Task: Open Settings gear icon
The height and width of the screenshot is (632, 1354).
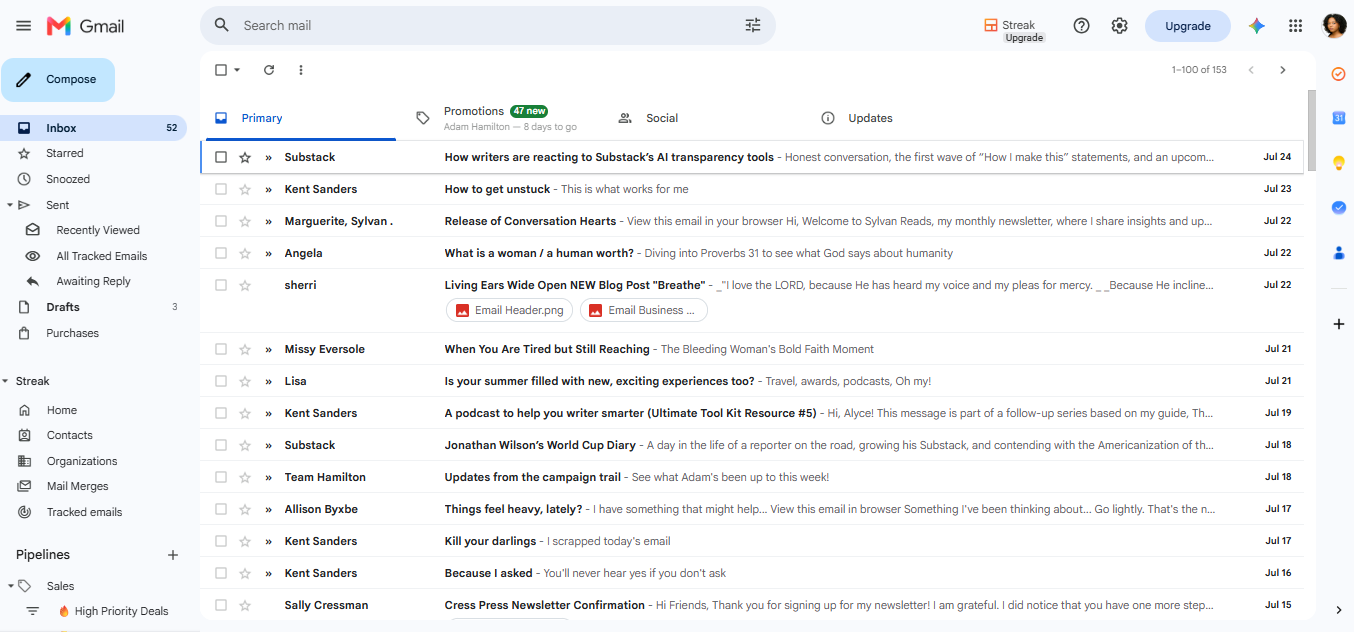Action: [1120, 26]
